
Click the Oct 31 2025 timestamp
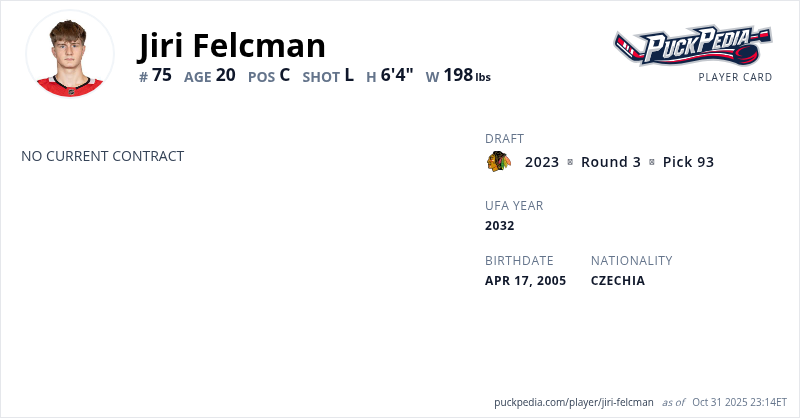point(741,402)
